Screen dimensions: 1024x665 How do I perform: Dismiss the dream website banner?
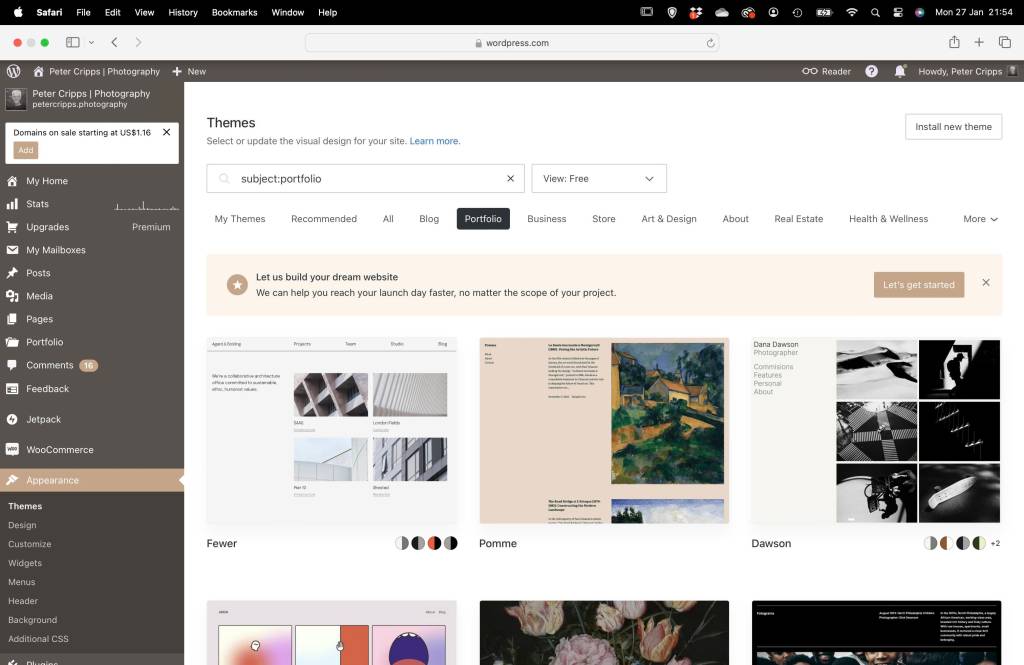(x=986, y=283)
